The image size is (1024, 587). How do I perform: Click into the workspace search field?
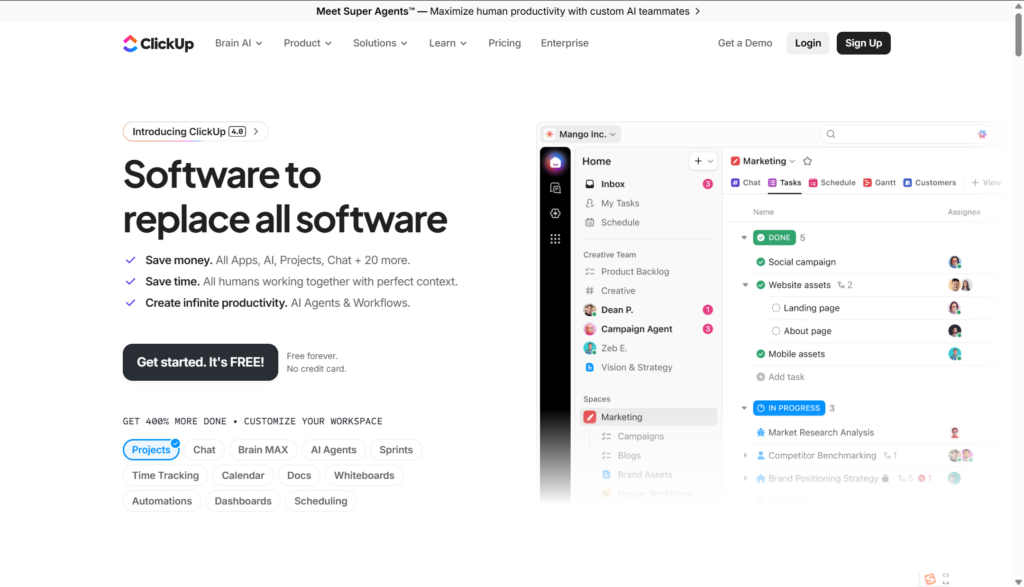pyautogui.click(x=906, y=134)
